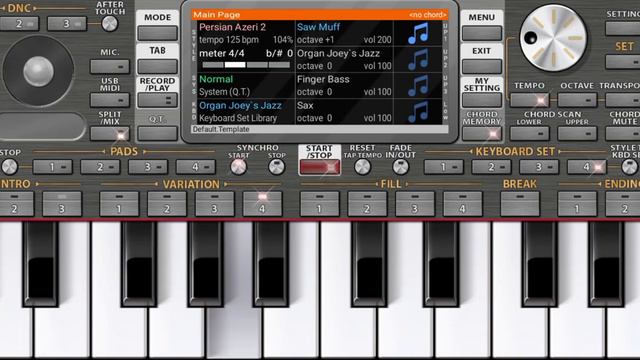Toggle Chord Scan Upper button
The image size is (640, 360).
point(577,133)
